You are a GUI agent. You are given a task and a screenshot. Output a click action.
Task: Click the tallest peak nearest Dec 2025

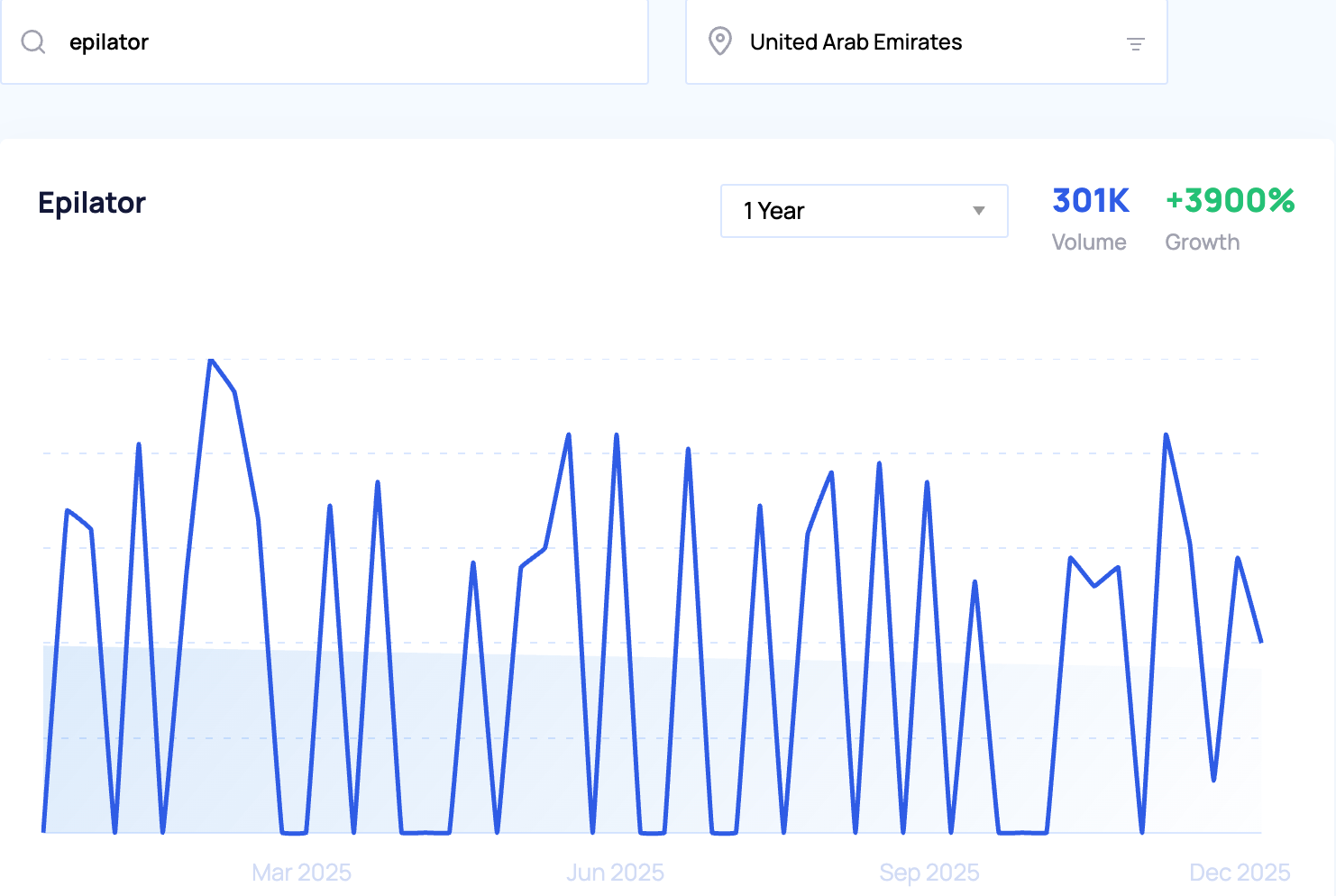(1167, 435)
